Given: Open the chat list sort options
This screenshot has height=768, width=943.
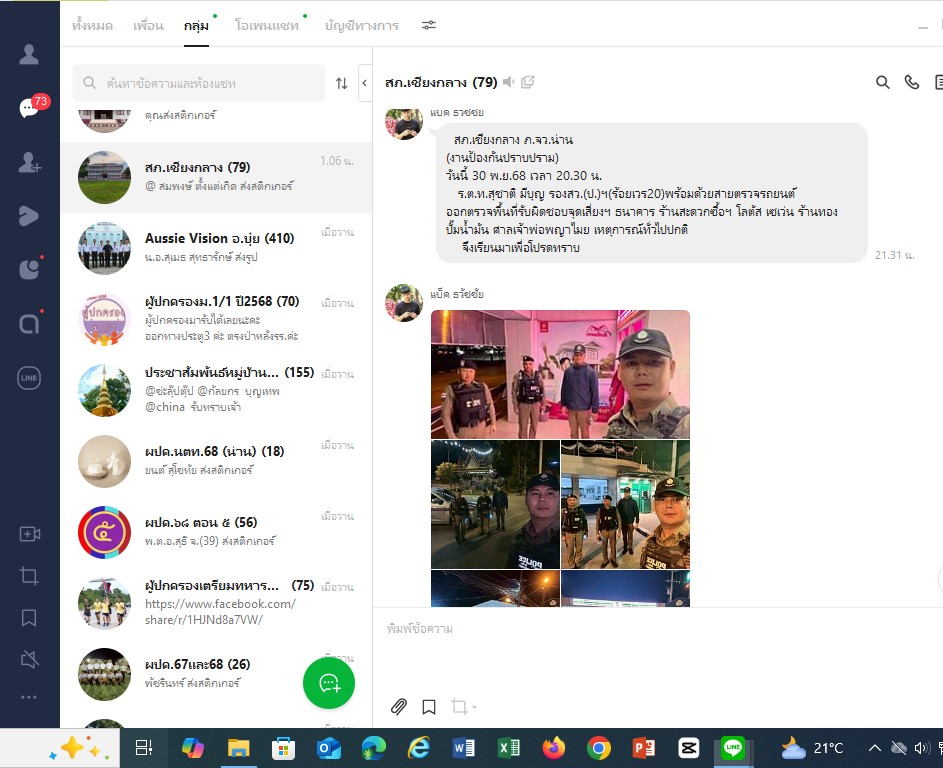Looking at the screenshot, I should 341,83.
